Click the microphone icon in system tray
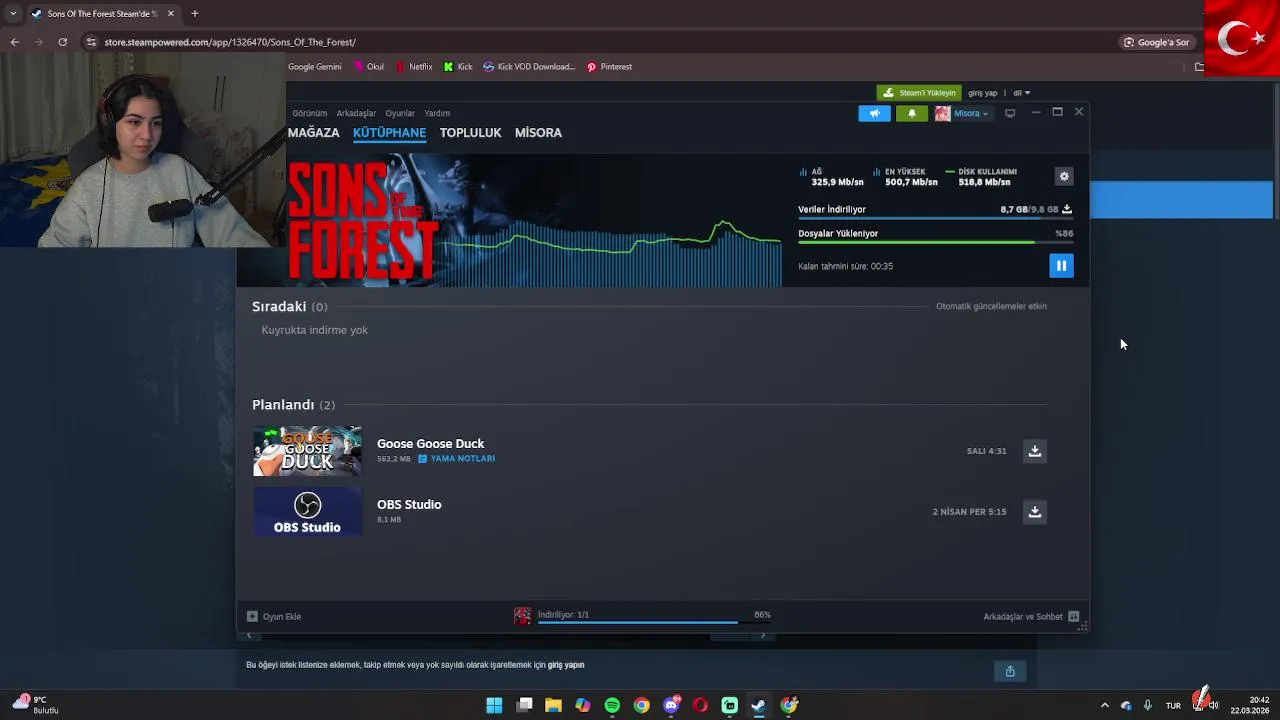 tap(1148, 706)
